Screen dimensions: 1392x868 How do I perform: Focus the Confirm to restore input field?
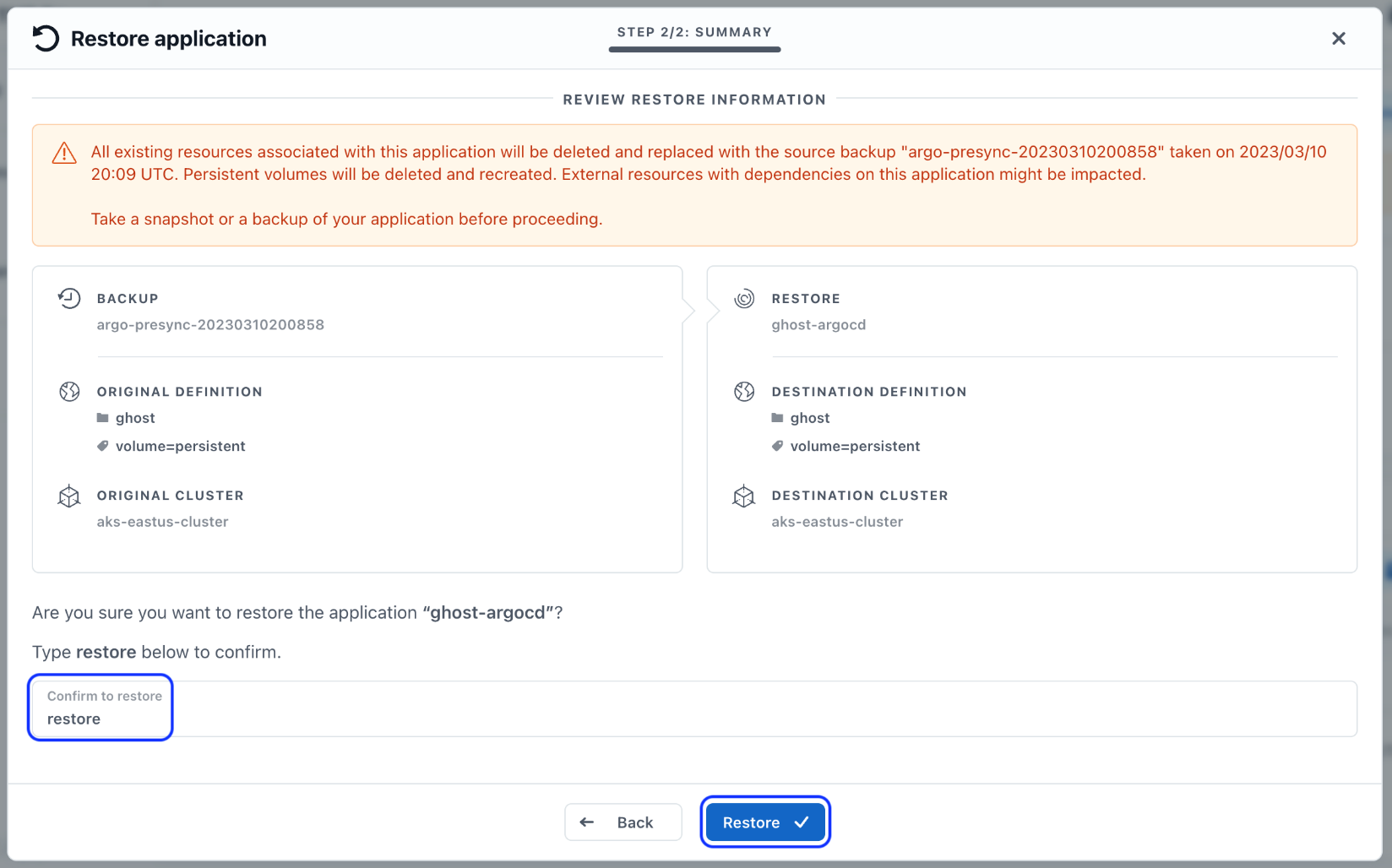tap(694, 708)
